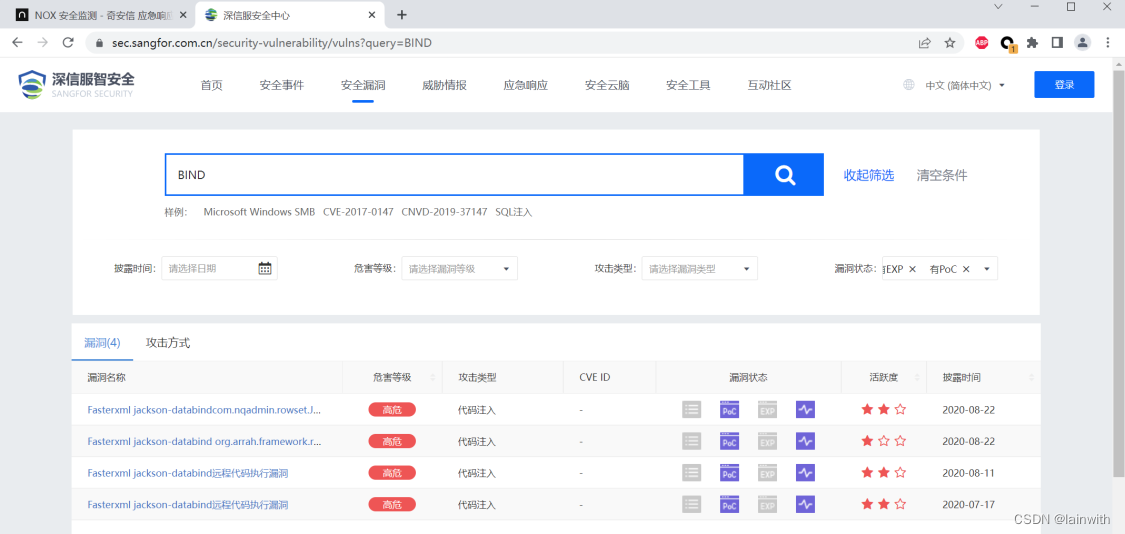1125x534 pixels.
Task: Open Fasterxml jackson-databindcom.nqadmin.rowset link
Action: [x=204, y=410]
